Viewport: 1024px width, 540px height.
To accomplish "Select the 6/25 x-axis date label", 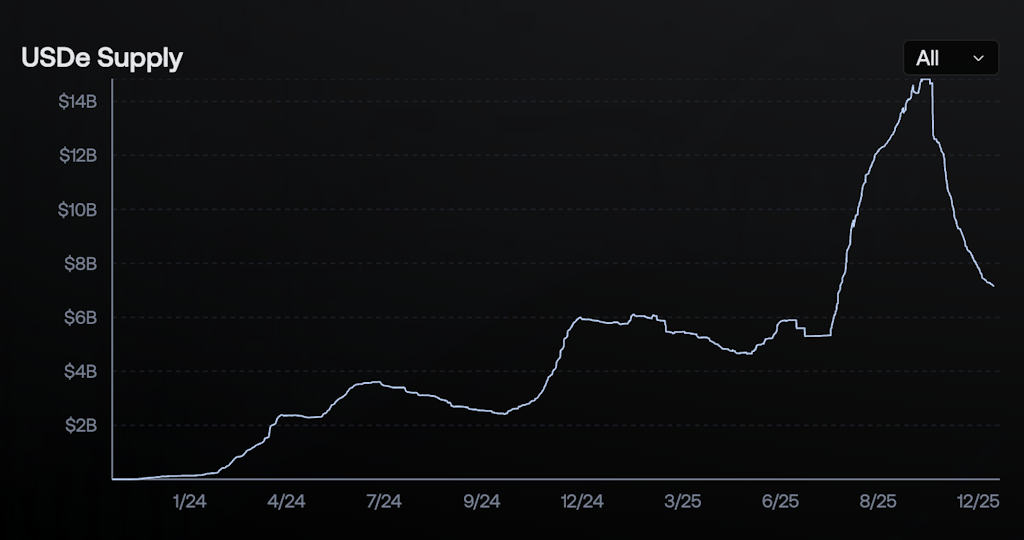I will click(780, 501).
